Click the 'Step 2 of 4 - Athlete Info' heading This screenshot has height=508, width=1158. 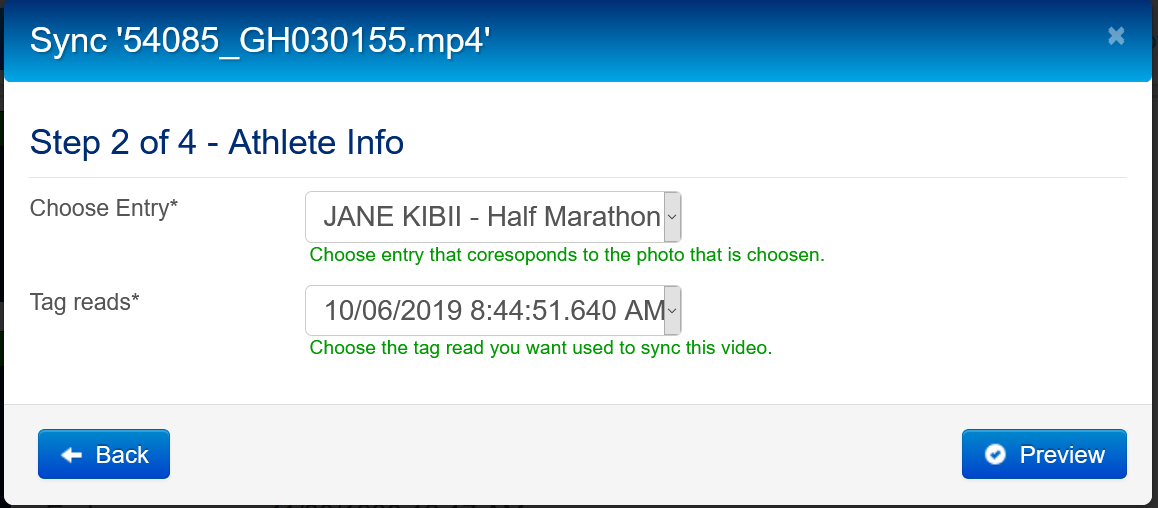pos(217,143)
